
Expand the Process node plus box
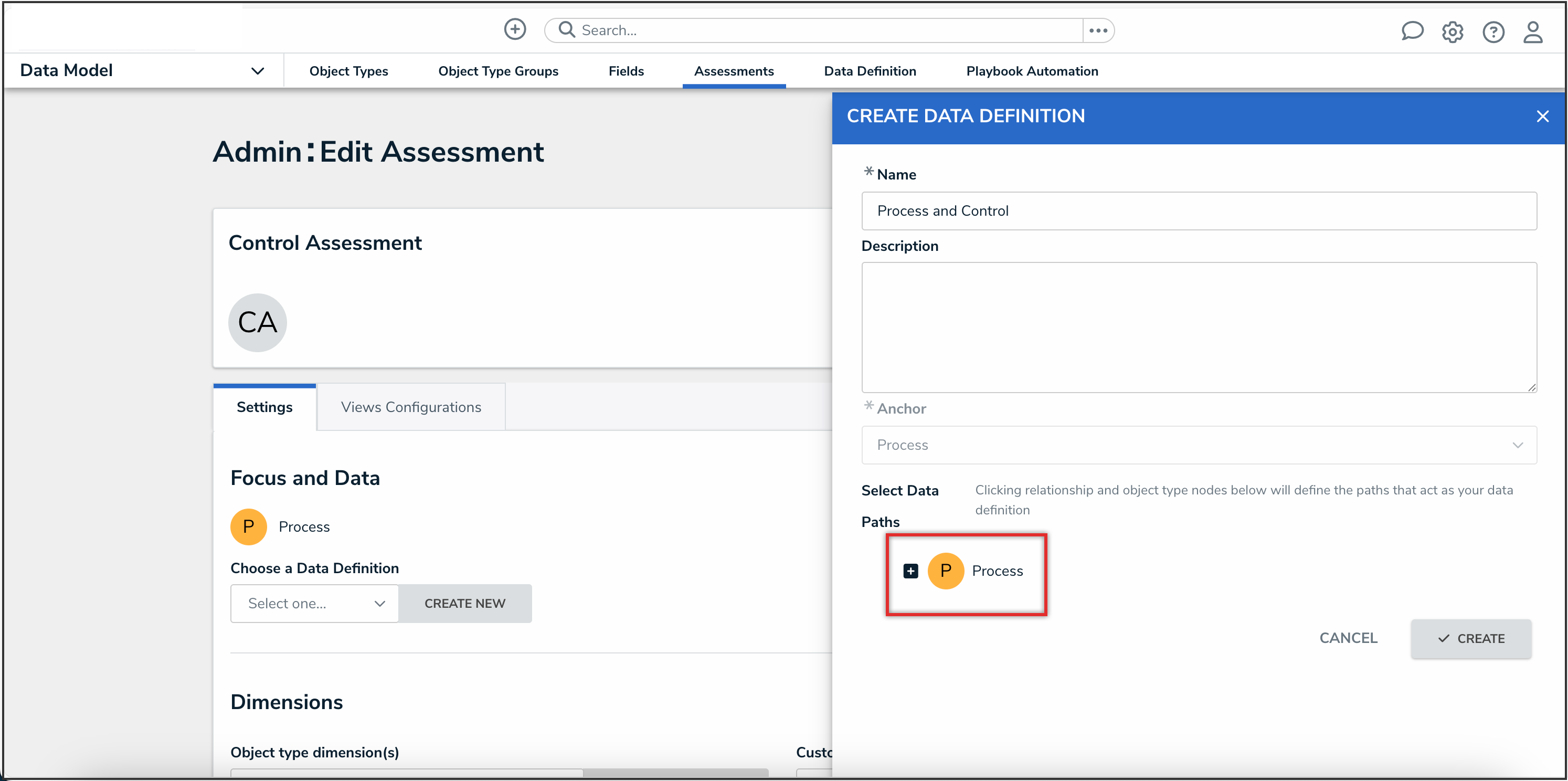click(x=910, y=571)
